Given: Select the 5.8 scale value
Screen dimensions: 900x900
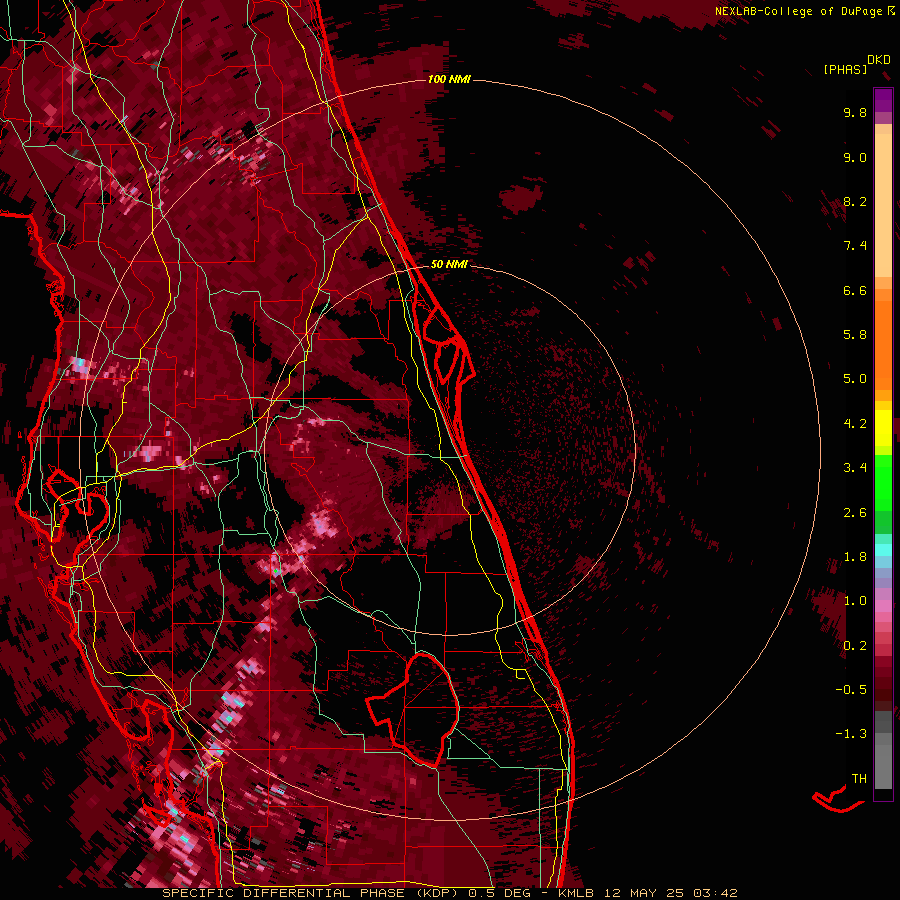Looking at the screenshot, I should (x=855, y=335).
